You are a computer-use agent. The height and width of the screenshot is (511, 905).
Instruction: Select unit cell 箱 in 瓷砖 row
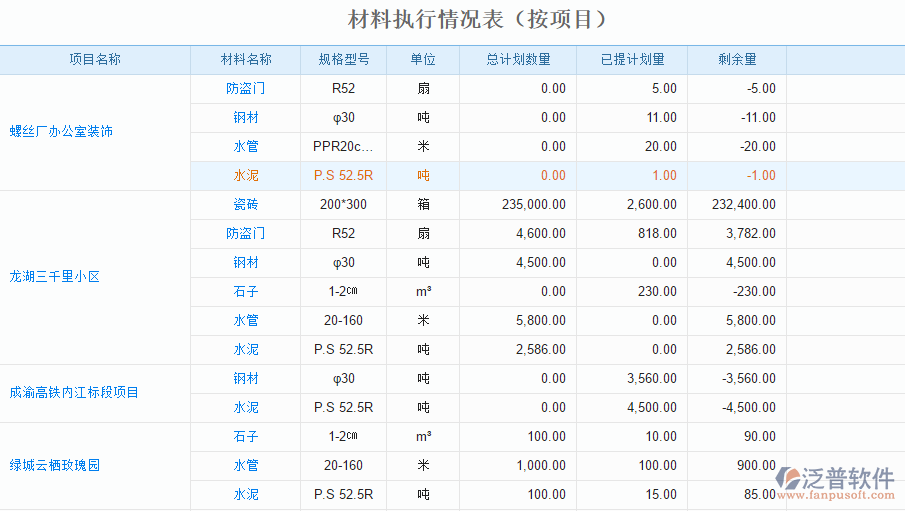423,204
